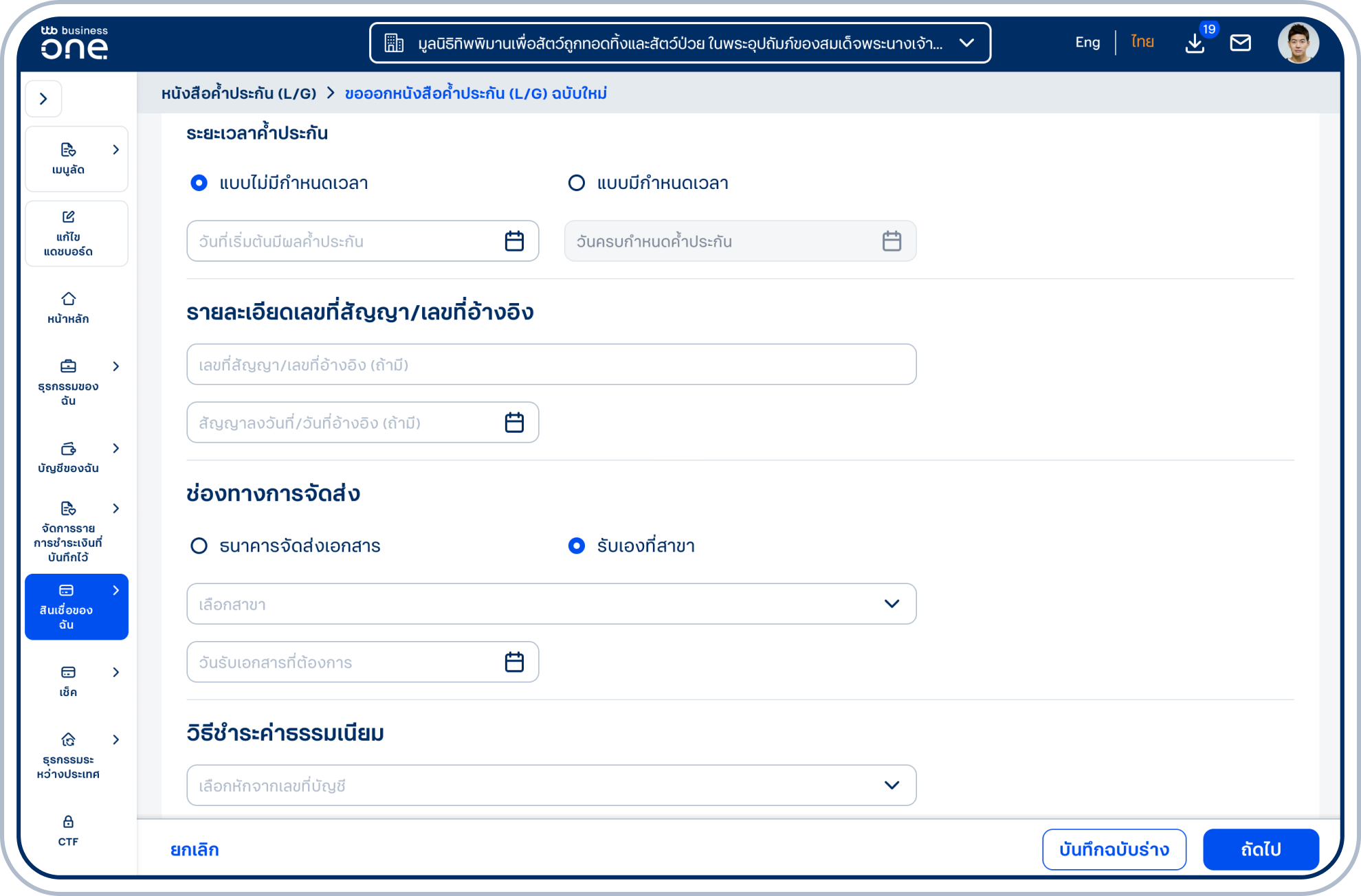
Task: Open calendar for วันที่เริ่มต้นมีผลค้ำประกัน
Action: tap(514, 241)
